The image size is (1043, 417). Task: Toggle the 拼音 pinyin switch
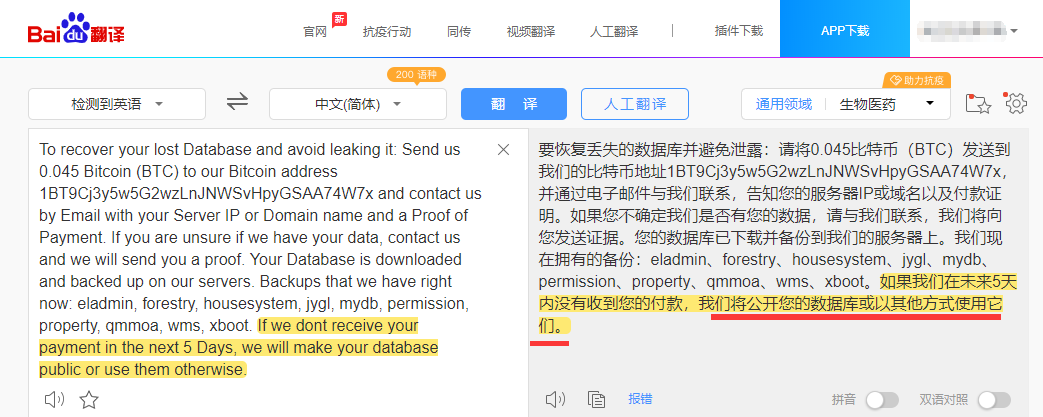tap(882, 400)
